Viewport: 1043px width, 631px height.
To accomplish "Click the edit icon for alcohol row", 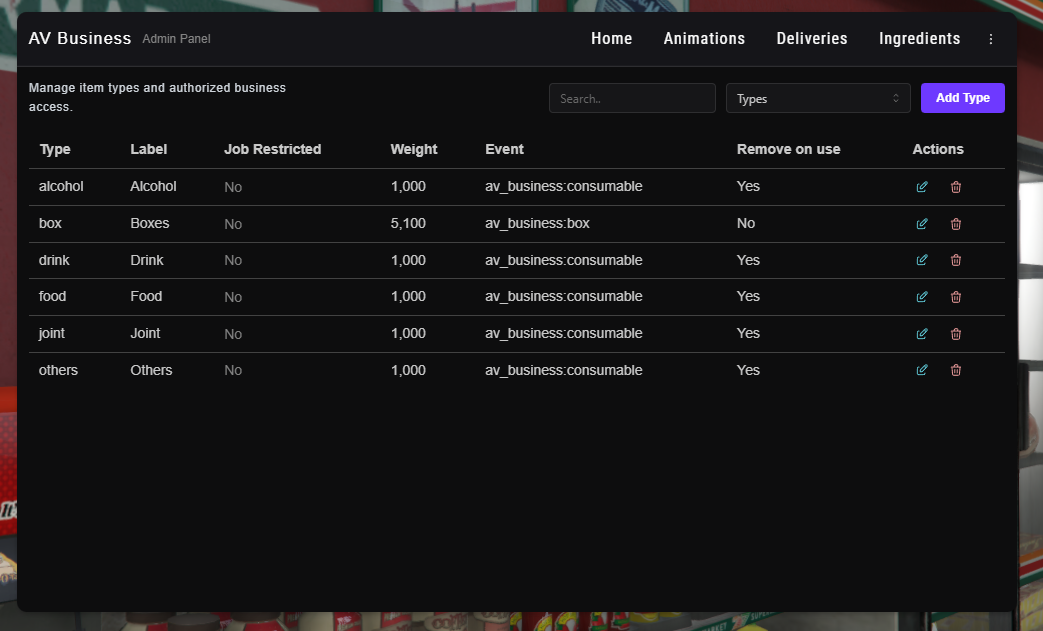I will pos(922,187).
